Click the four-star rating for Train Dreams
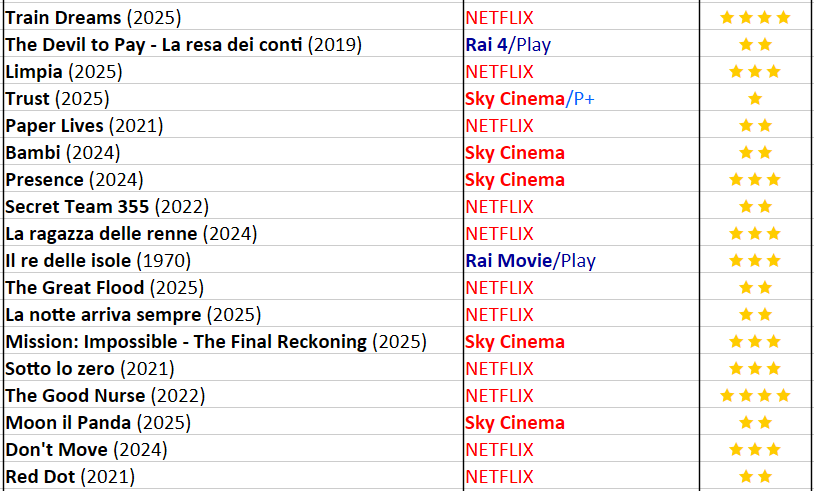Image resolution: width=814 pixels, height=491 pixels. click(x=755, y=18)
